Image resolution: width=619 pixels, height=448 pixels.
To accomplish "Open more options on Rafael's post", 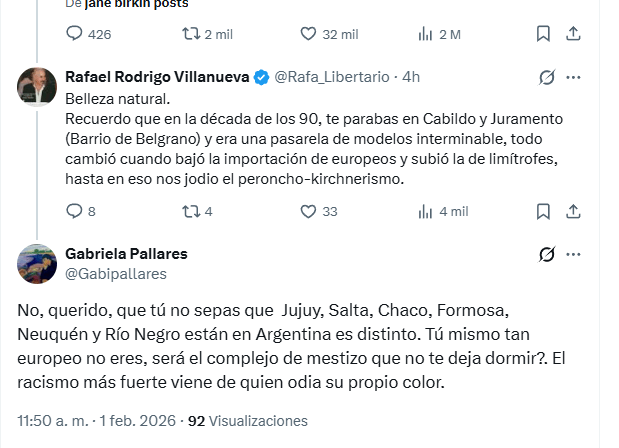I will pos(574,77).
